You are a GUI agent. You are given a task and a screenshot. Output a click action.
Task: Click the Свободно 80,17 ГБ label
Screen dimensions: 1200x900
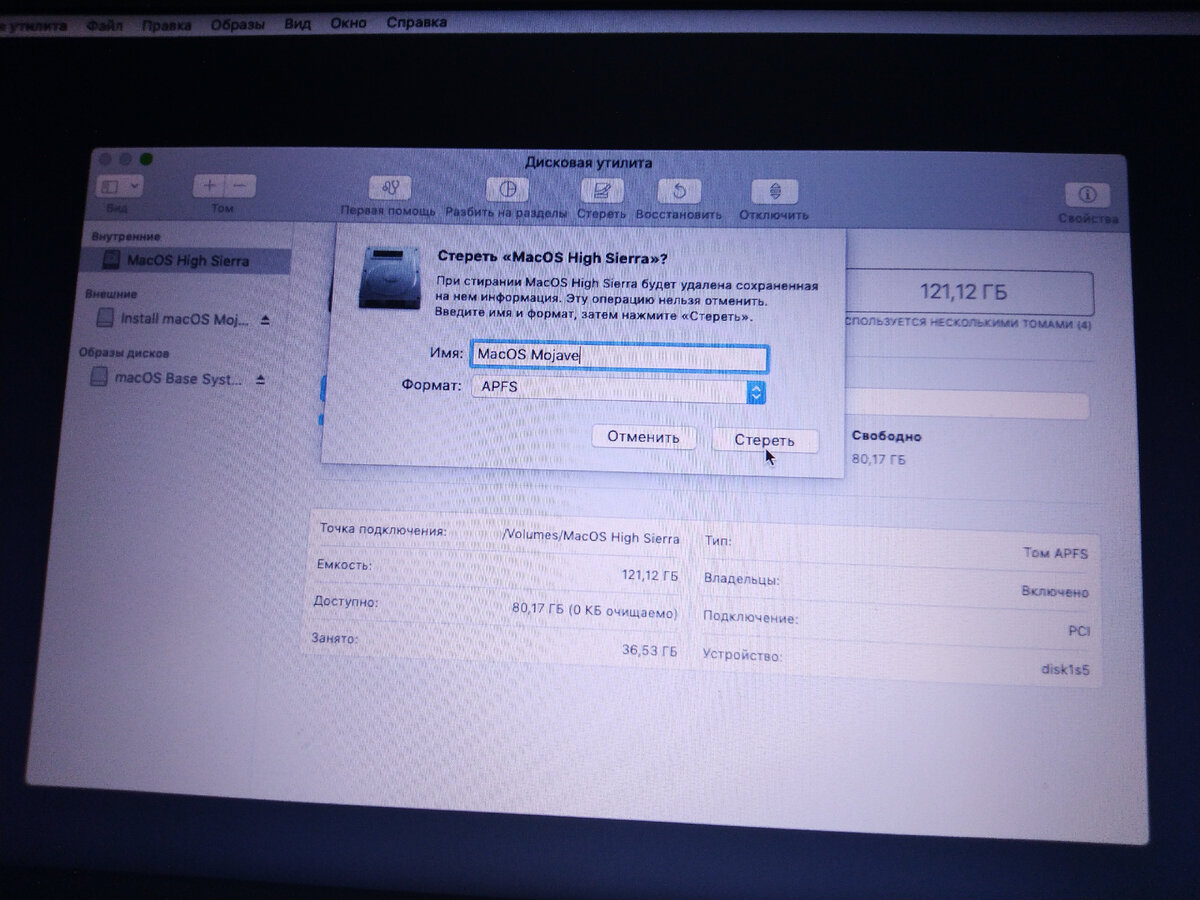885,448
